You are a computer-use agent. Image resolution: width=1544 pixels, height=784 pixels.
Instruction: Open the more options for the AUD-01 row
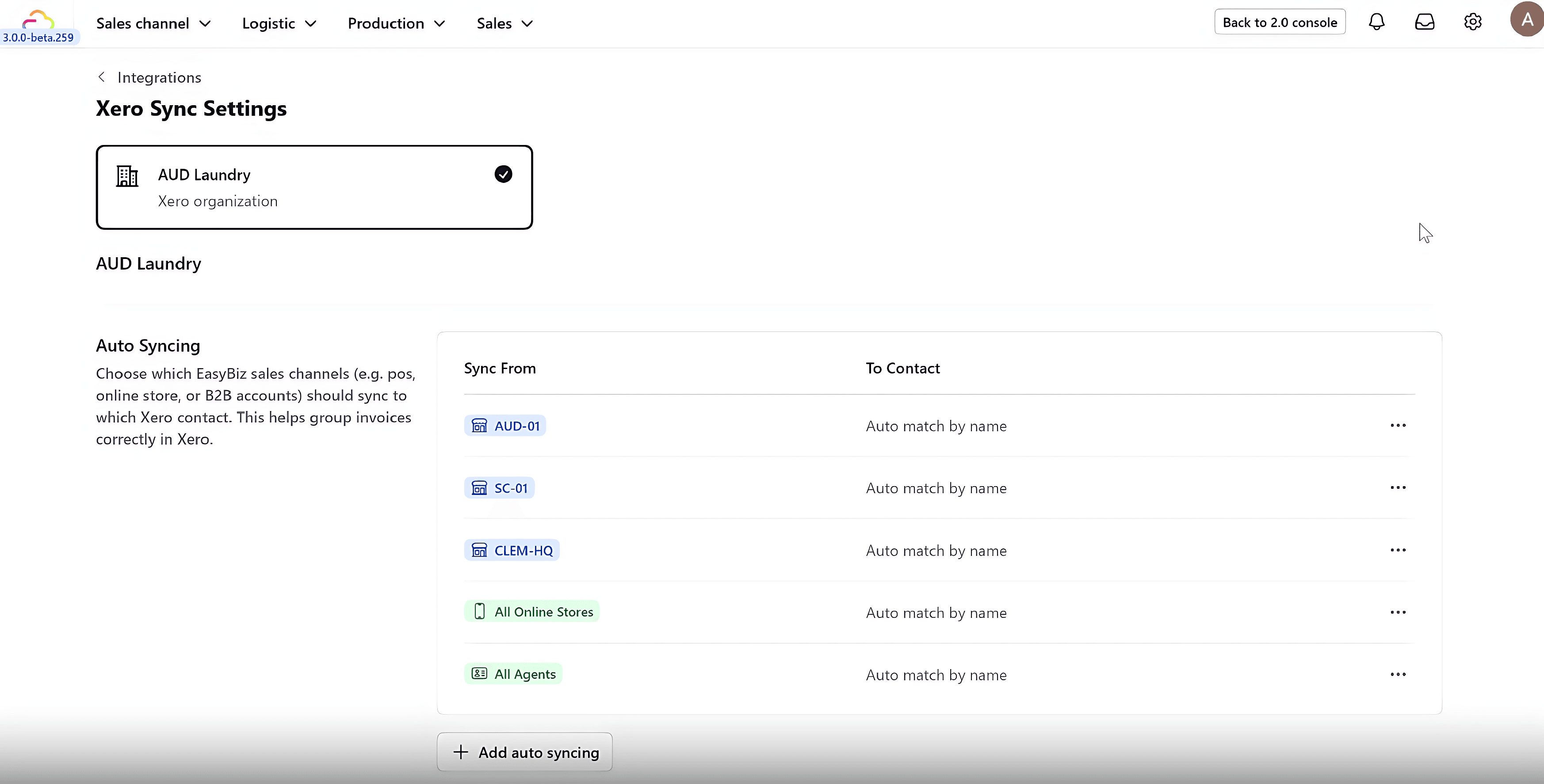1398,425
